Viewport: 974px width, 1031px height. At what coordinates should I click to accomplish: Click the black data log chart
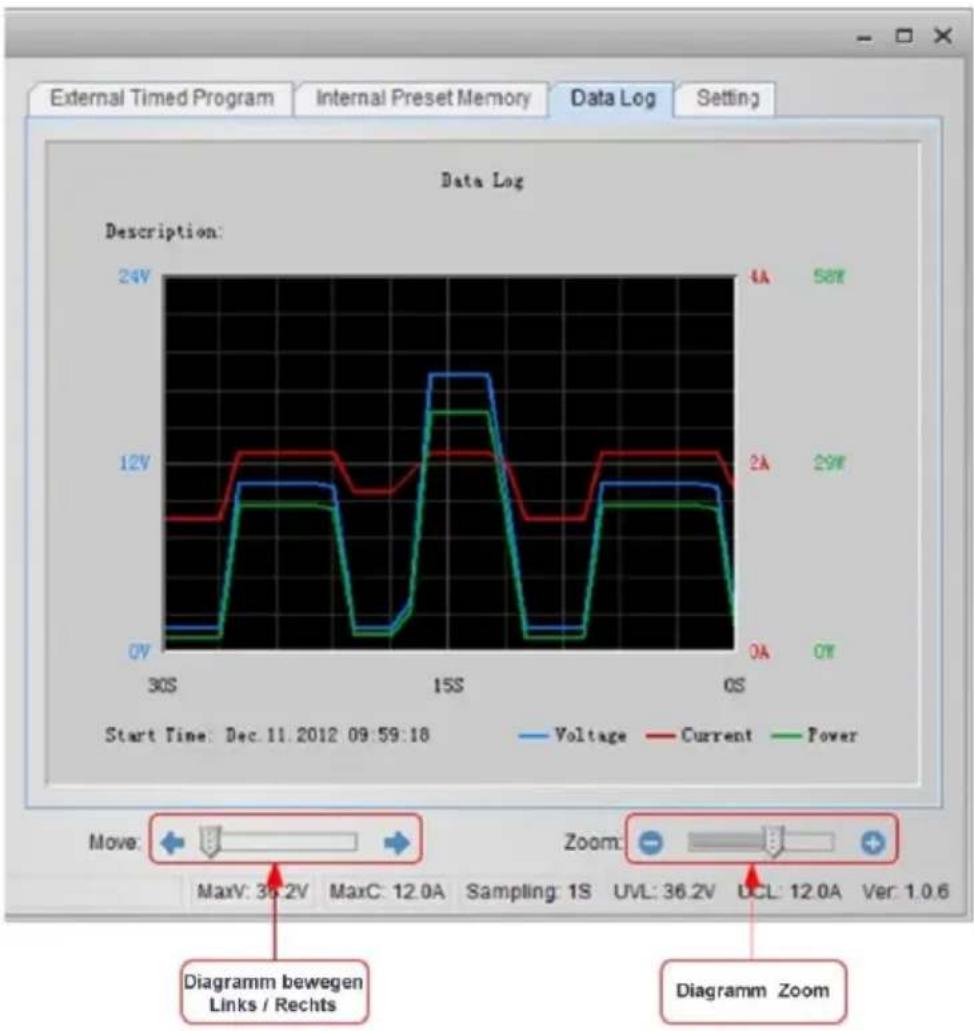[449, 464]
